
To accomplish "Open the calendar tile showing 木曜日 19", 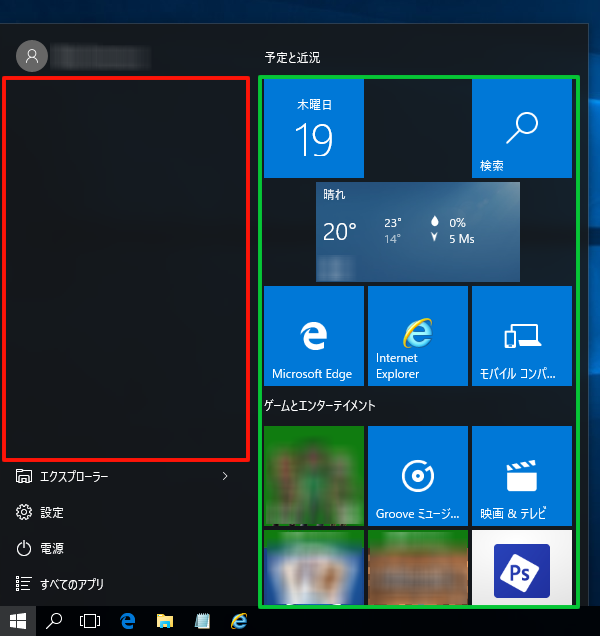I will tap(314, 128).
